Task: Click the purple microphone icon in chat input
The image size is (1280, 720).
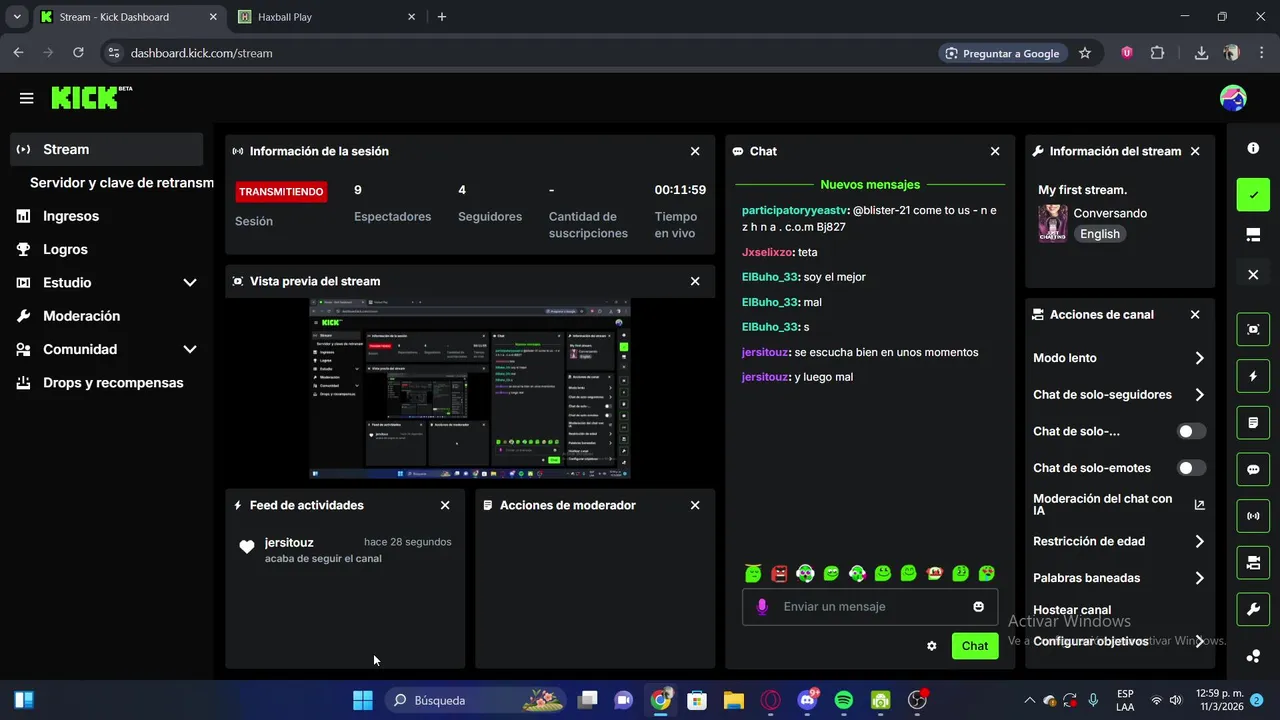Action: (762, 606)
